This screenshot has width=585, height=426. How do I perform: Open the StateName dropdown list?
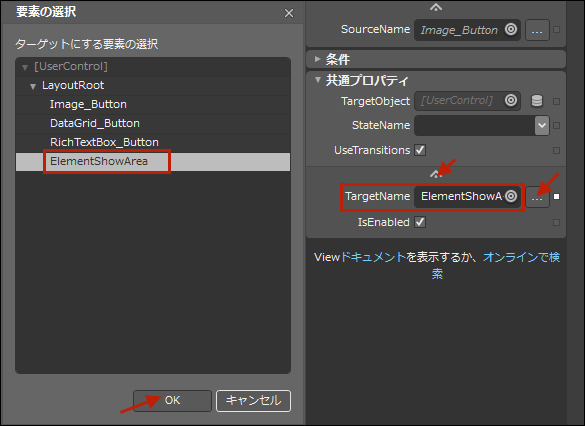click(542, 126)
